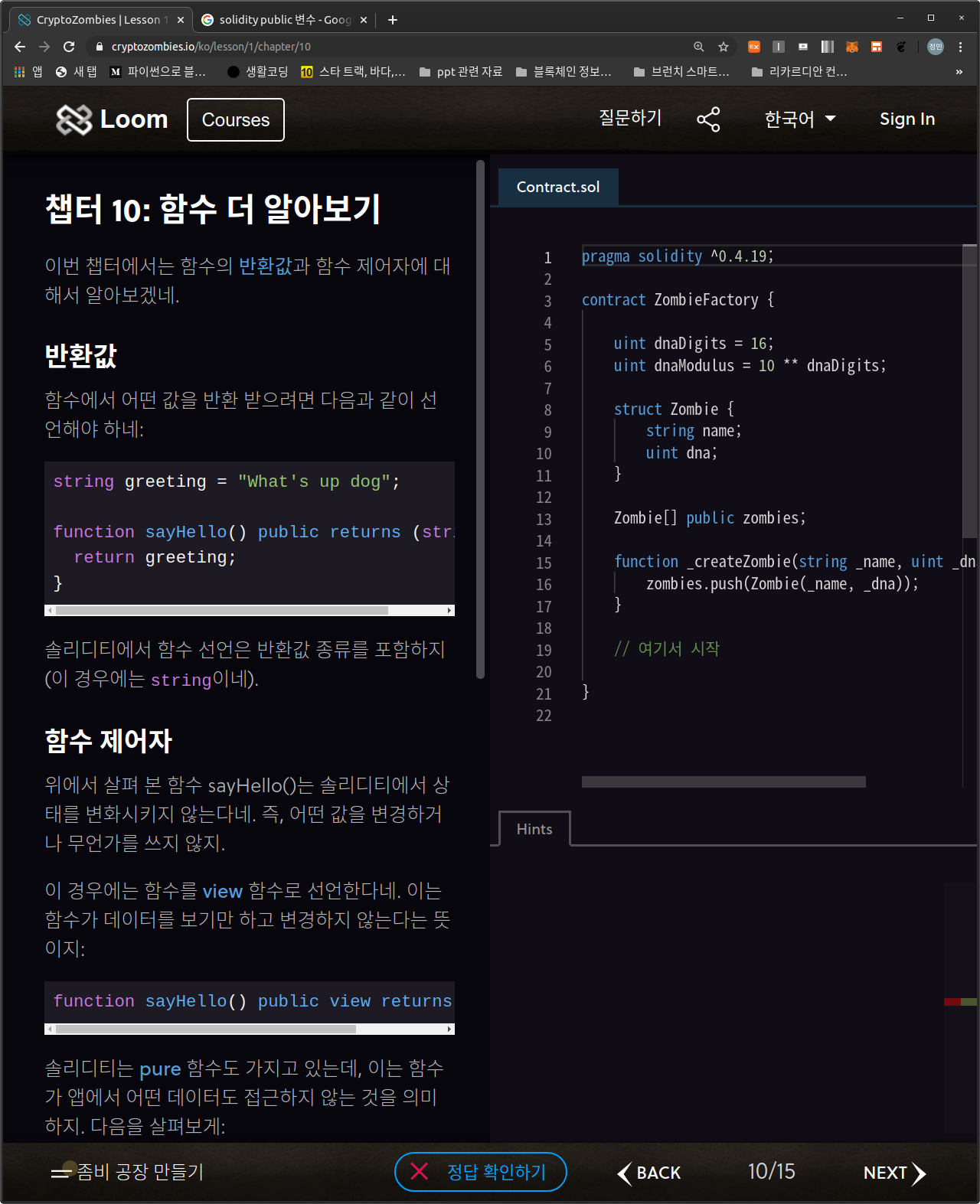Image resolution: width=980 pixels, height=1204 pixels.
Task: Click the barcode-like extension icon
Action: [828, 47]
